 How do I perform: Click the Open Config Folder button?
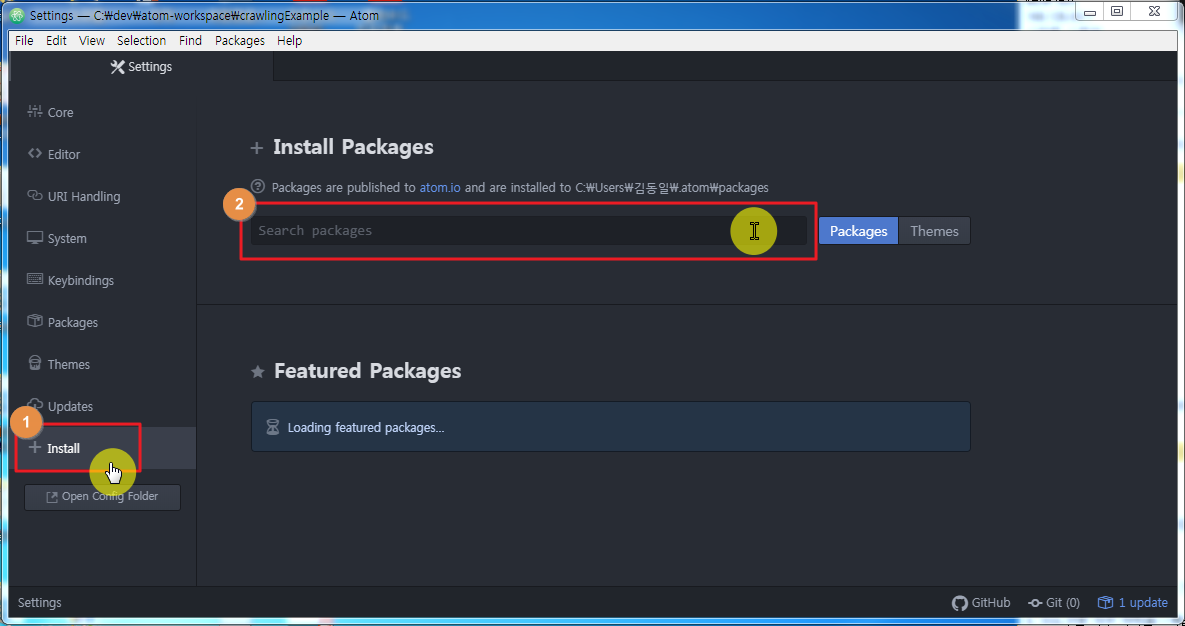[102, 497]
